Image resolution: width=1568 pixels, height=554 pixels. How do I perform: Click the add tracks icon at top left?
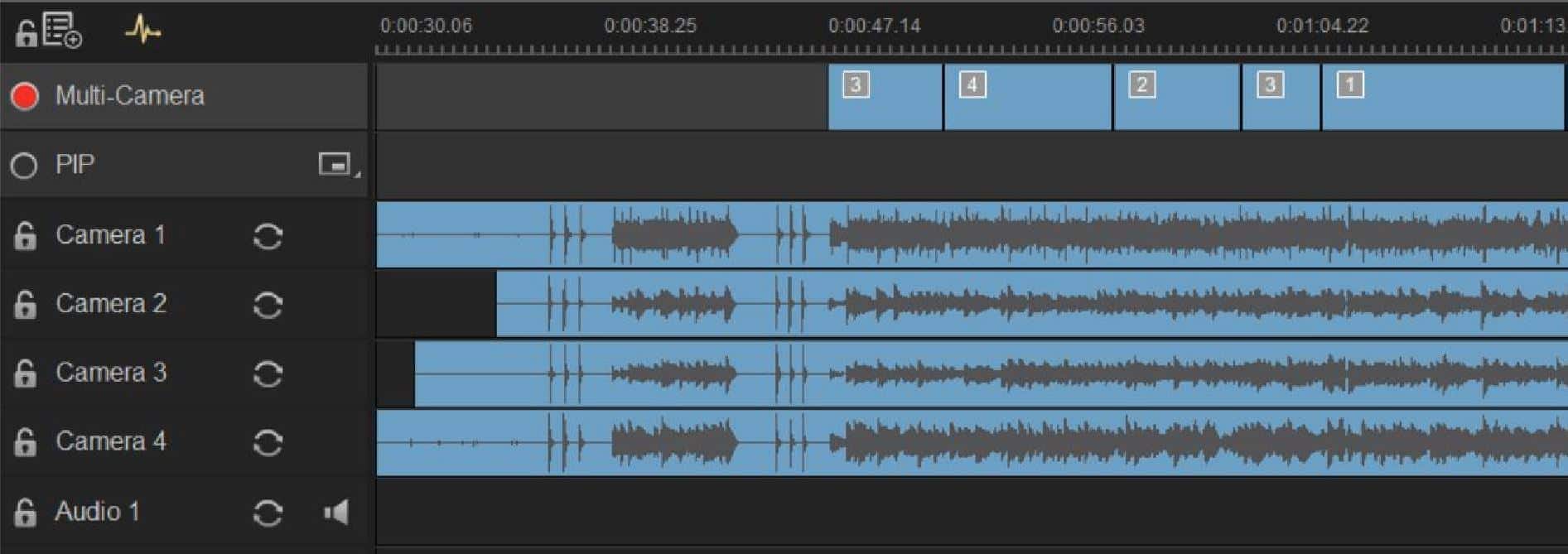click(x=62, y=31)
